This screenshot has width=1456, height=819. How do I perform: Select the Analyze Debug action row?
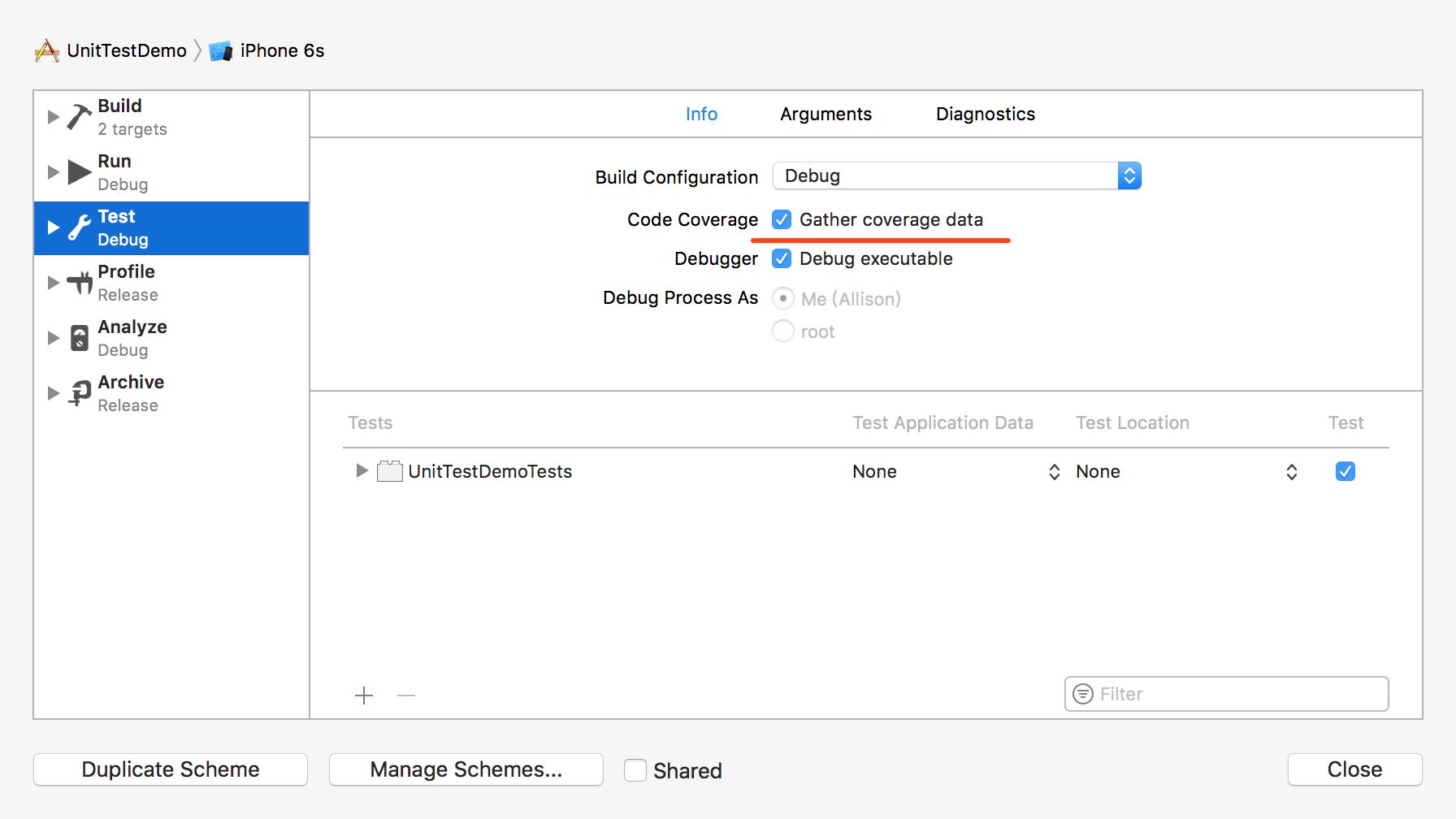(x=171, y=338)
